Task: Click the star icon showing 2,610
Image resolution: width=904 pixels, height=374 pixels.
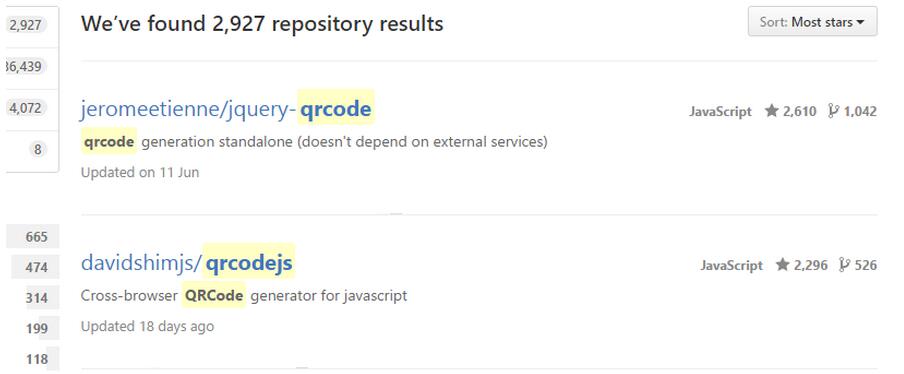Action: (771, 111)
